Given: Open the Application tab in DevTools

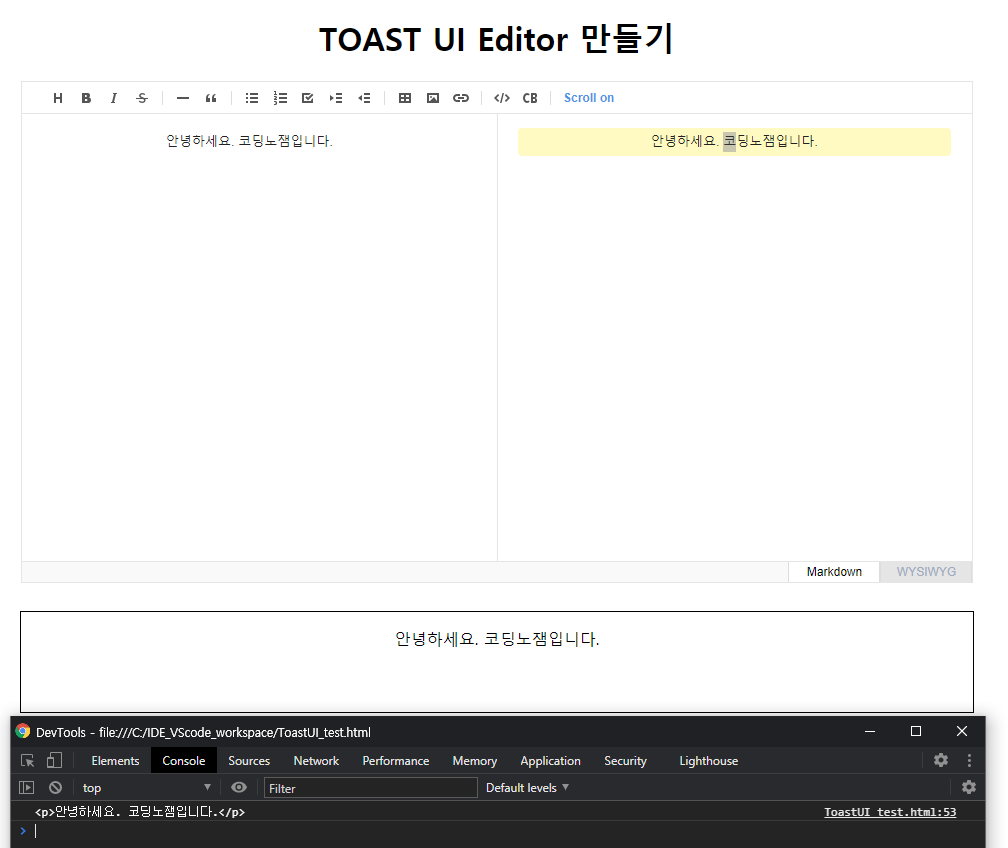Looking at the screenshot, I should pos(550,761).
